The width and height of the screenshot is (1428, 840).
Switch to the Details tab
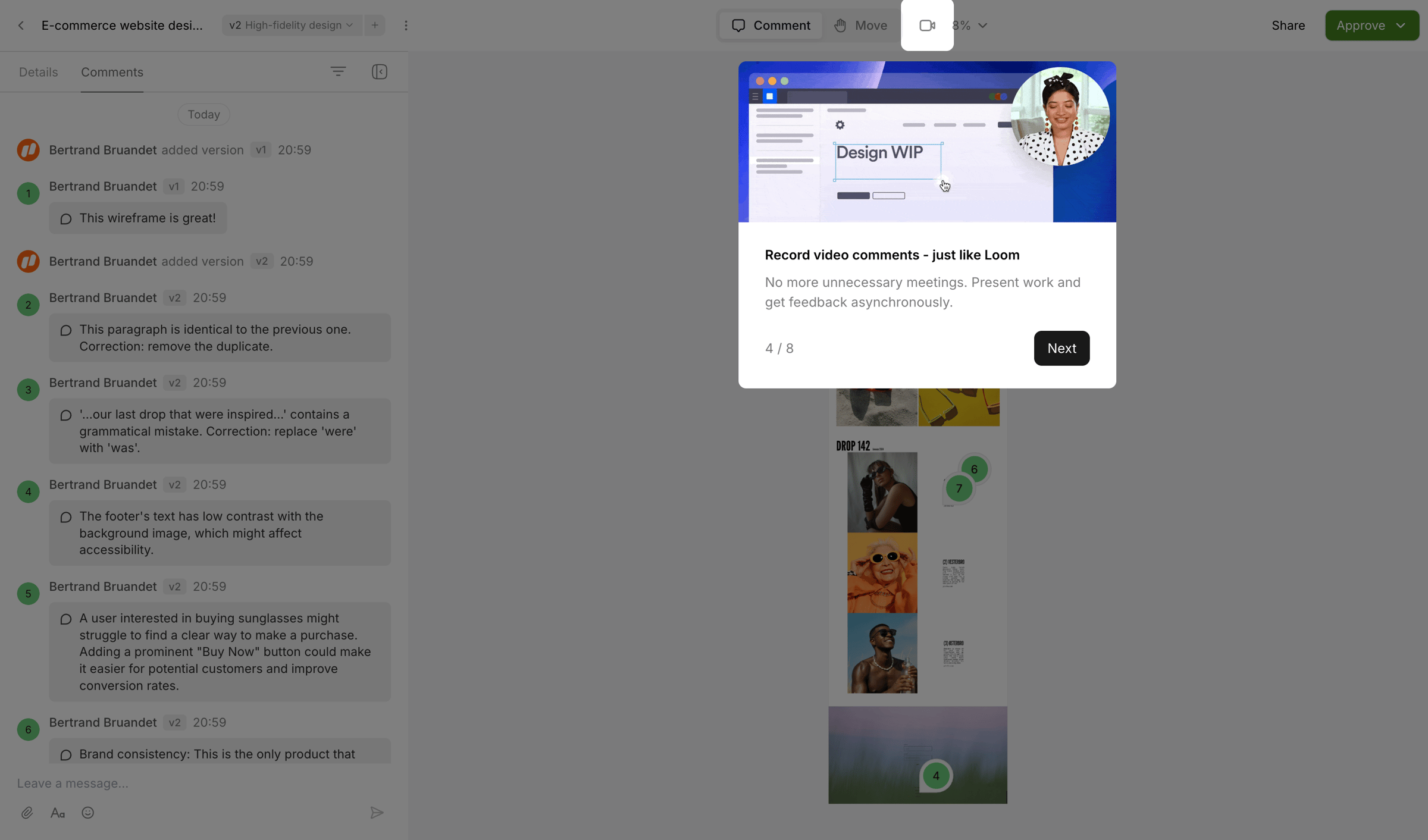coord(39,72)
